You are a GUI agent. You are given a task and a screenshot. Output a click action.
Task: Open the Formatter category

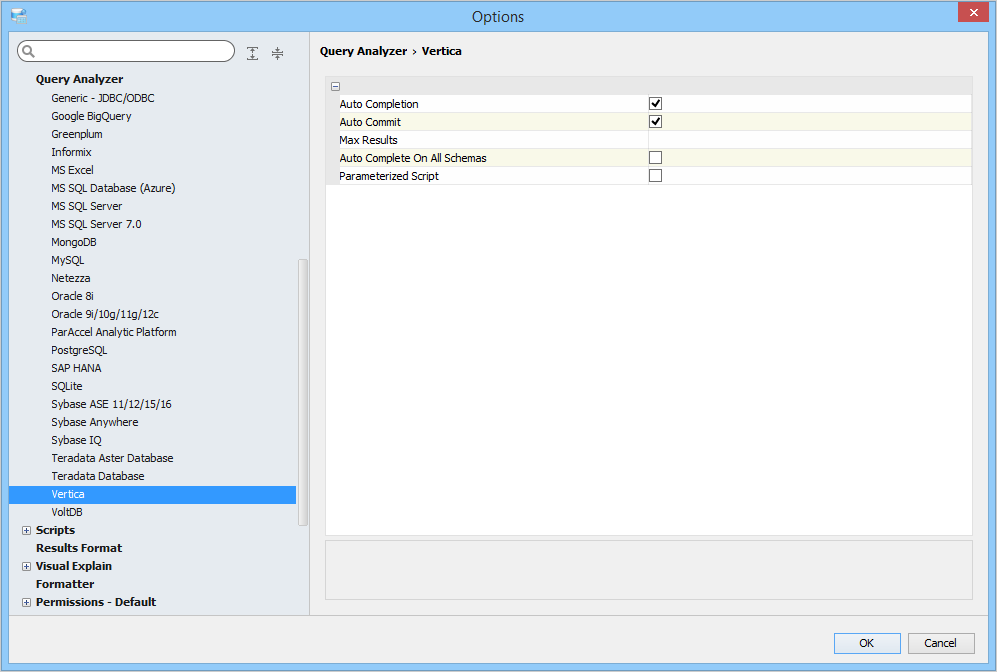(65, 584)
